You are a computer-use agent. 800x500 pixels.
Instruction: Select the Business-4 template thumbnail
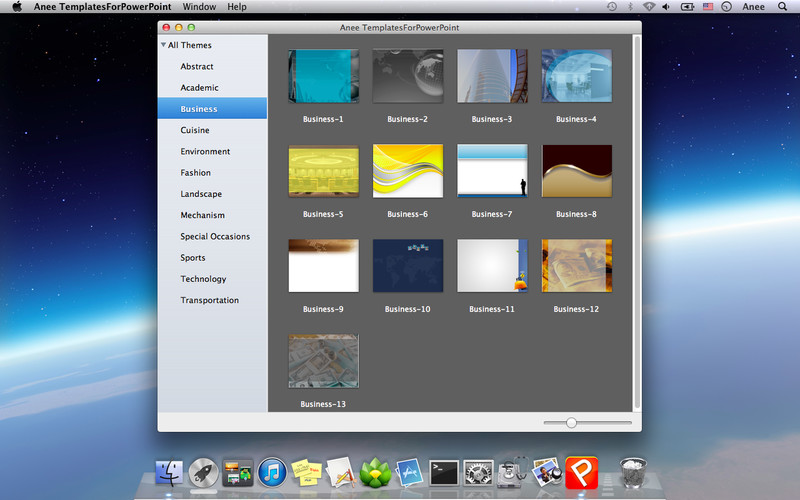[x=577, y=76]
